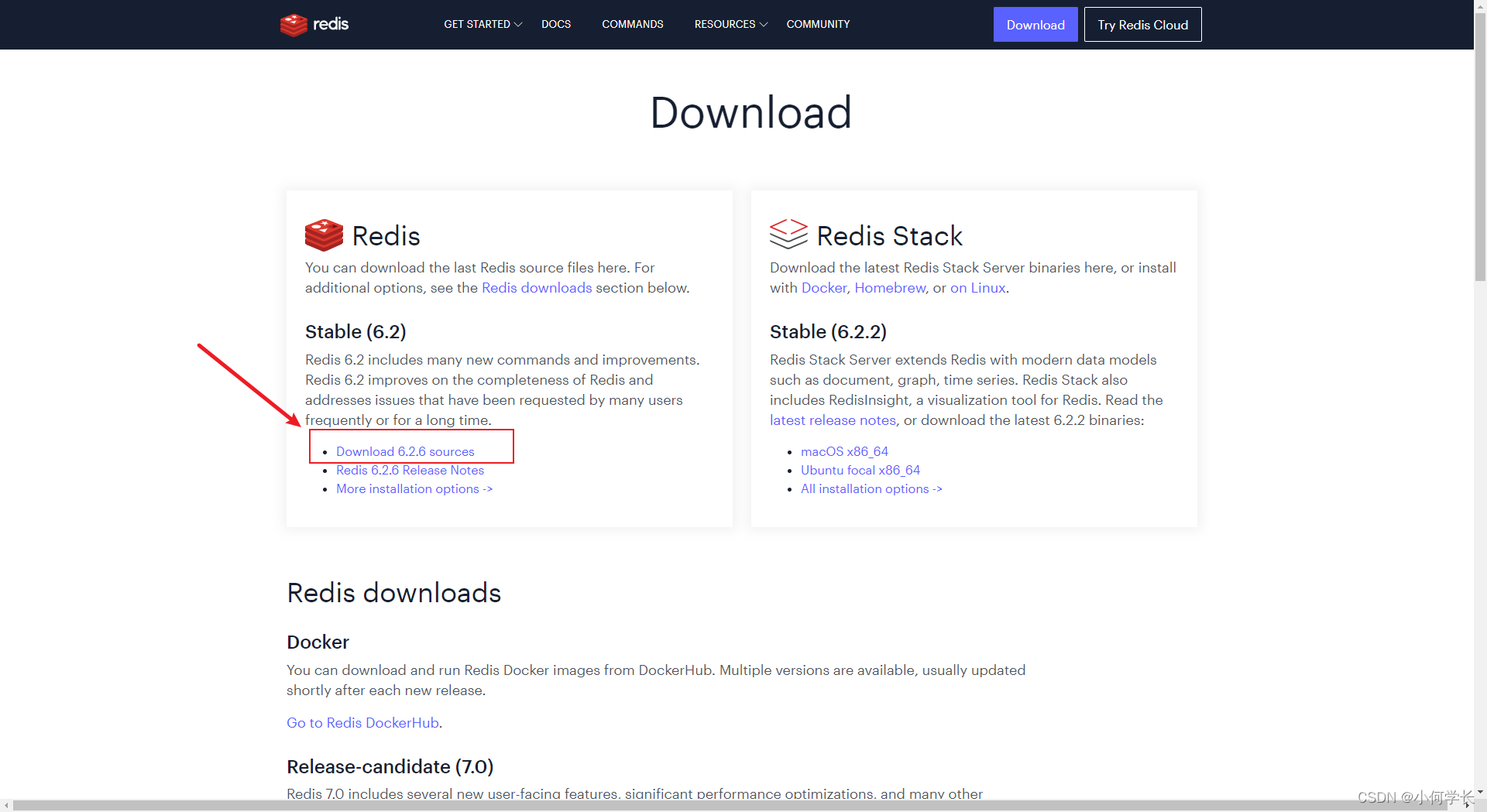
Task: Click Download 6.2.6 sources link
Action: point(405,451)
